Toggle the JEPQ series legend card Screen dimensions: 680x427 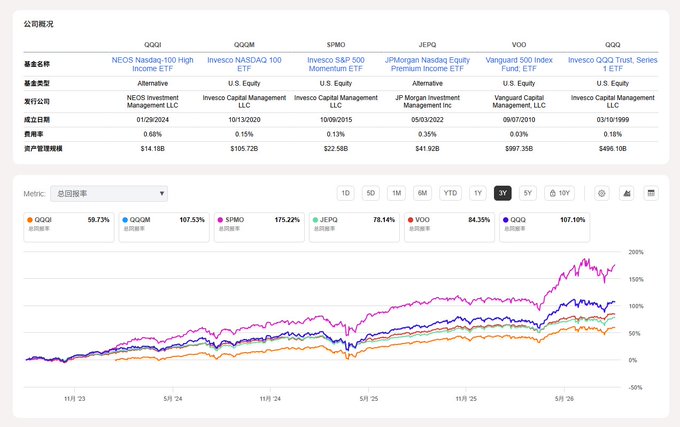(354, 227)
